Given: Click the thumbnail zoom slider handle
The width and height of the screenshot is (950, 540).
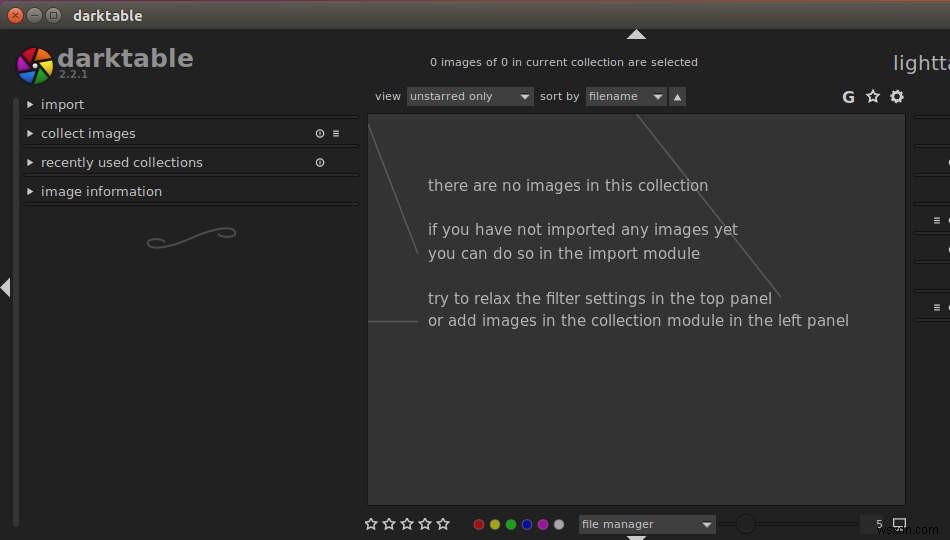Looking at the screenshot, I should coord(746,524).
